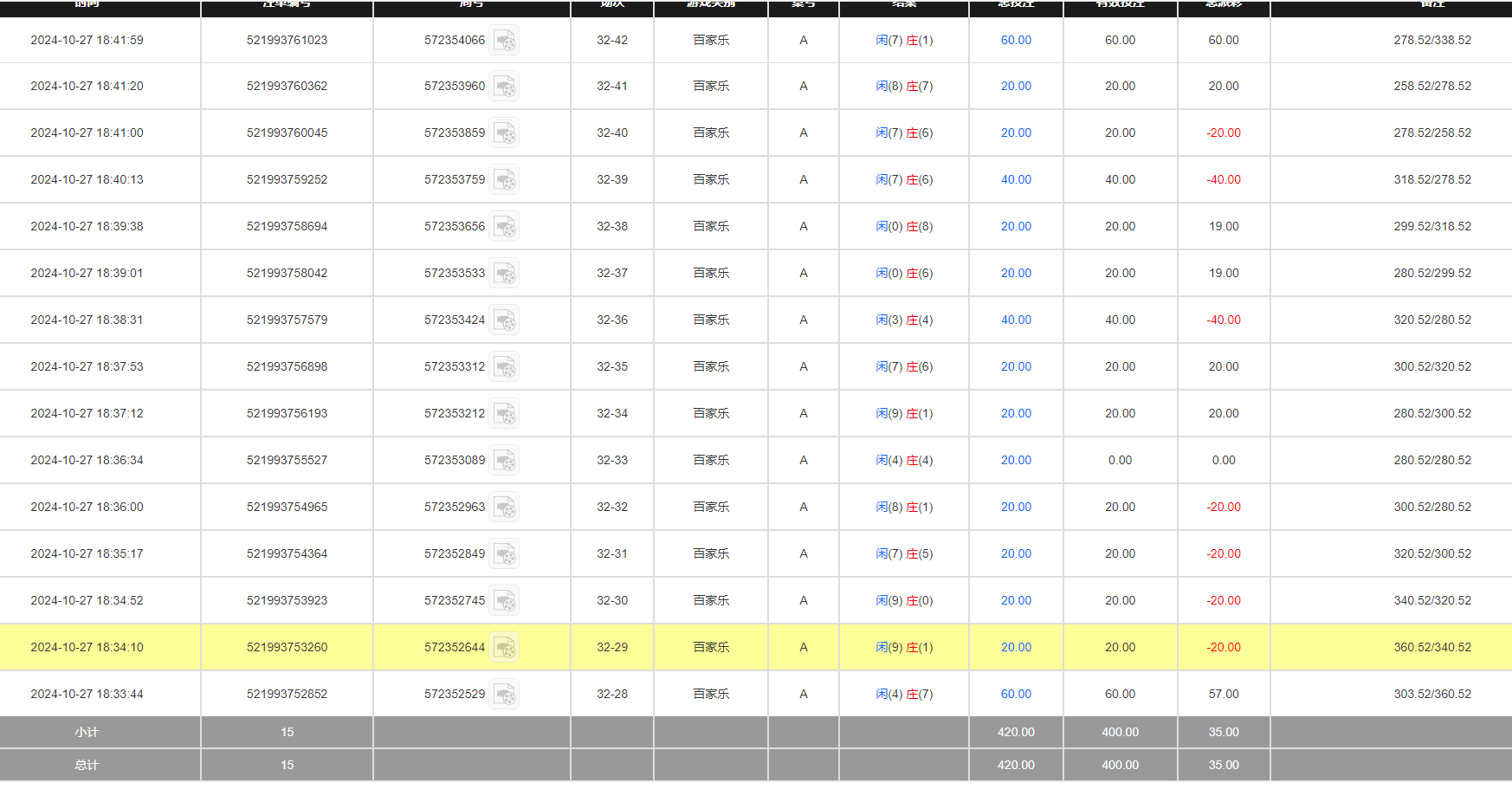Click the 60.00 bet link for round 32-28
This screenshot has width=1512, height=802.
click(x=1016, y=695)
